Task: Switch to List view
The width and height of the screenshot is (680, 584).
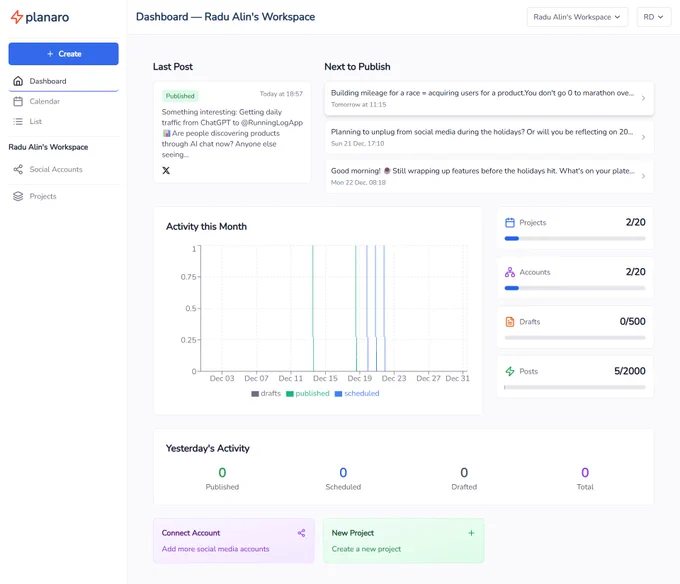Action: click(x=63, y=121)
